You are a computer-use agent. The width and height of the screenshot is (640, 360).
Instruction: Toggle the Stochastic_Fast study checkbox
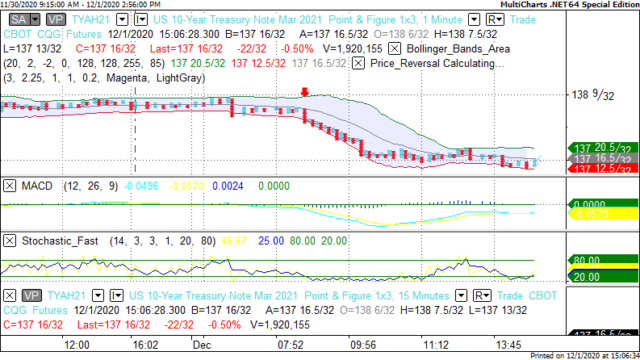pos(9,241)
